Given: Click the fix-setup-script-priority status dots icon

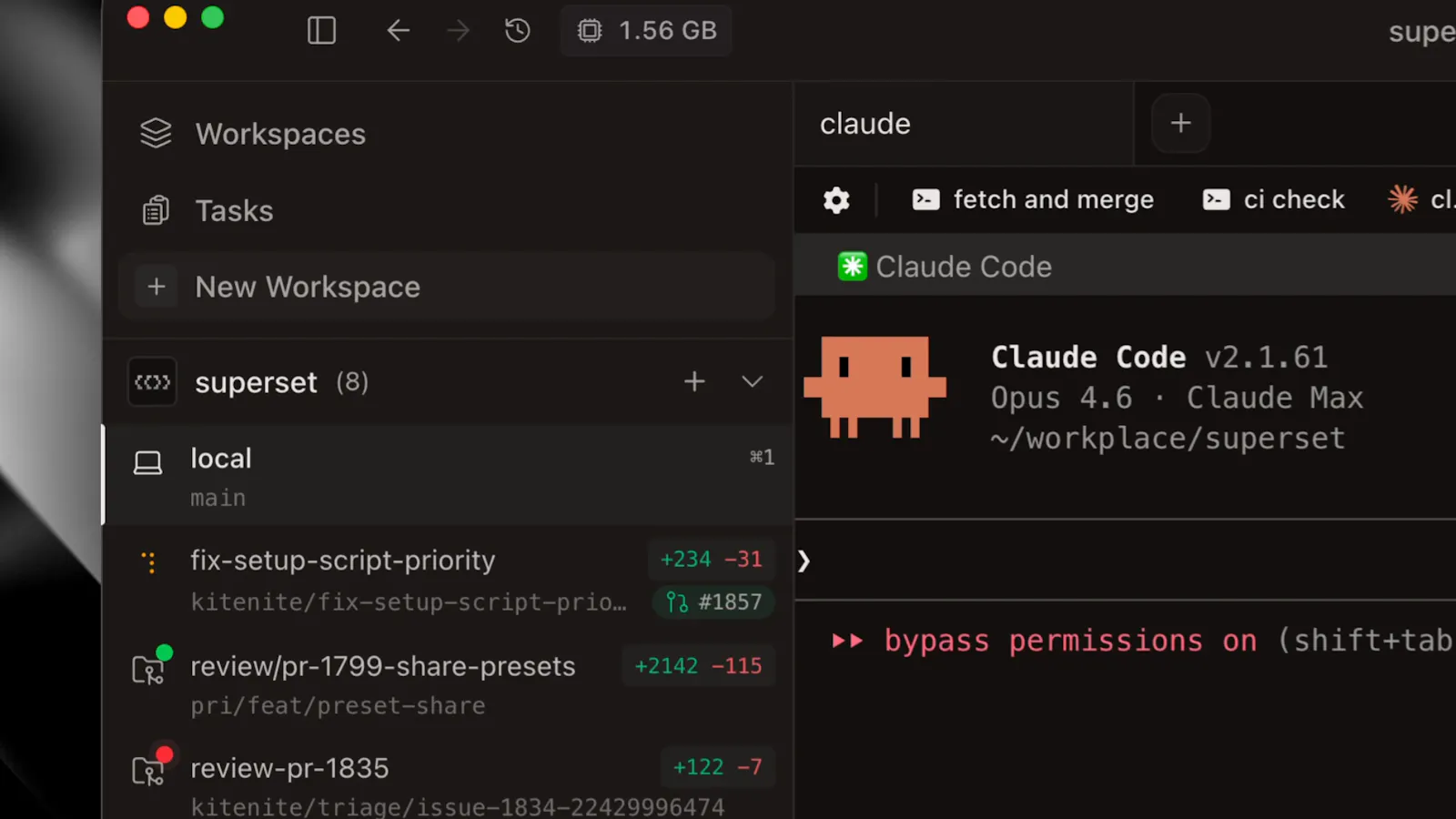Looking at the screenshot, I should coord(150,562).
